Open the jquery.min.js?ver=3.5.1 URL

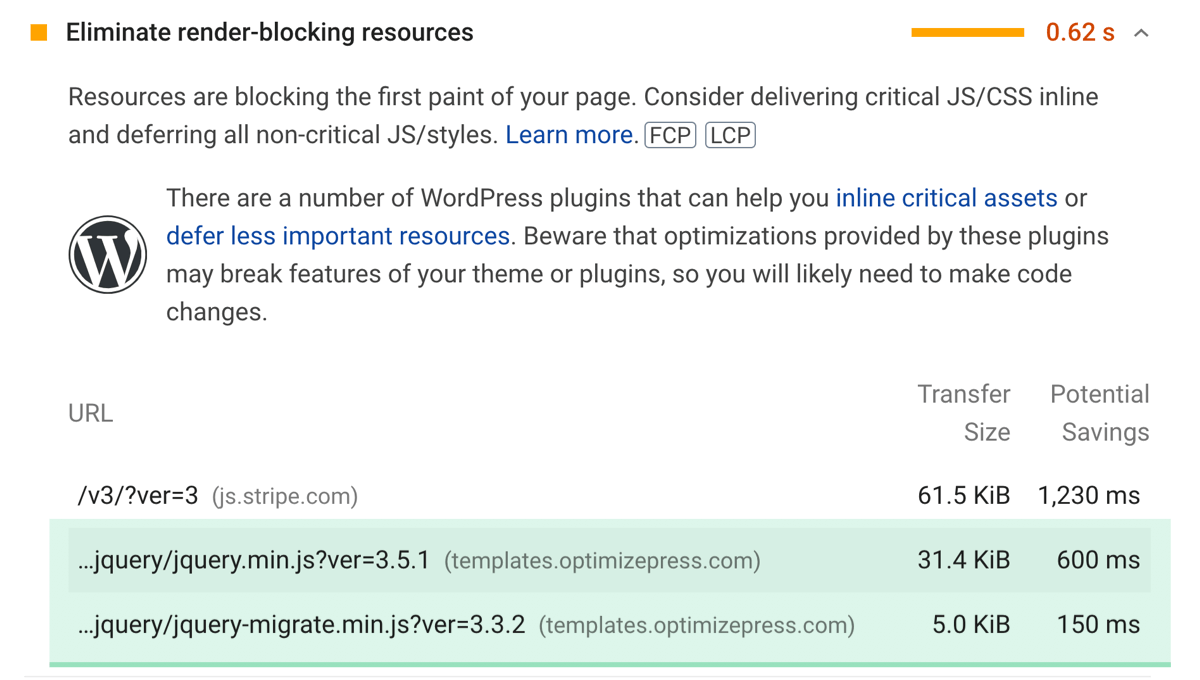point(253,560)
